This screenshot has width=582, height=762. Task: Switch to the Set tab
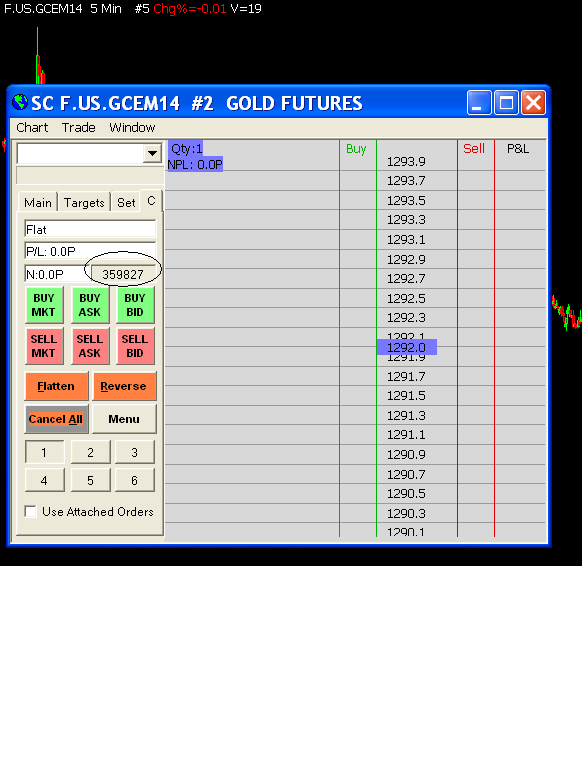[x=126, y=202]
